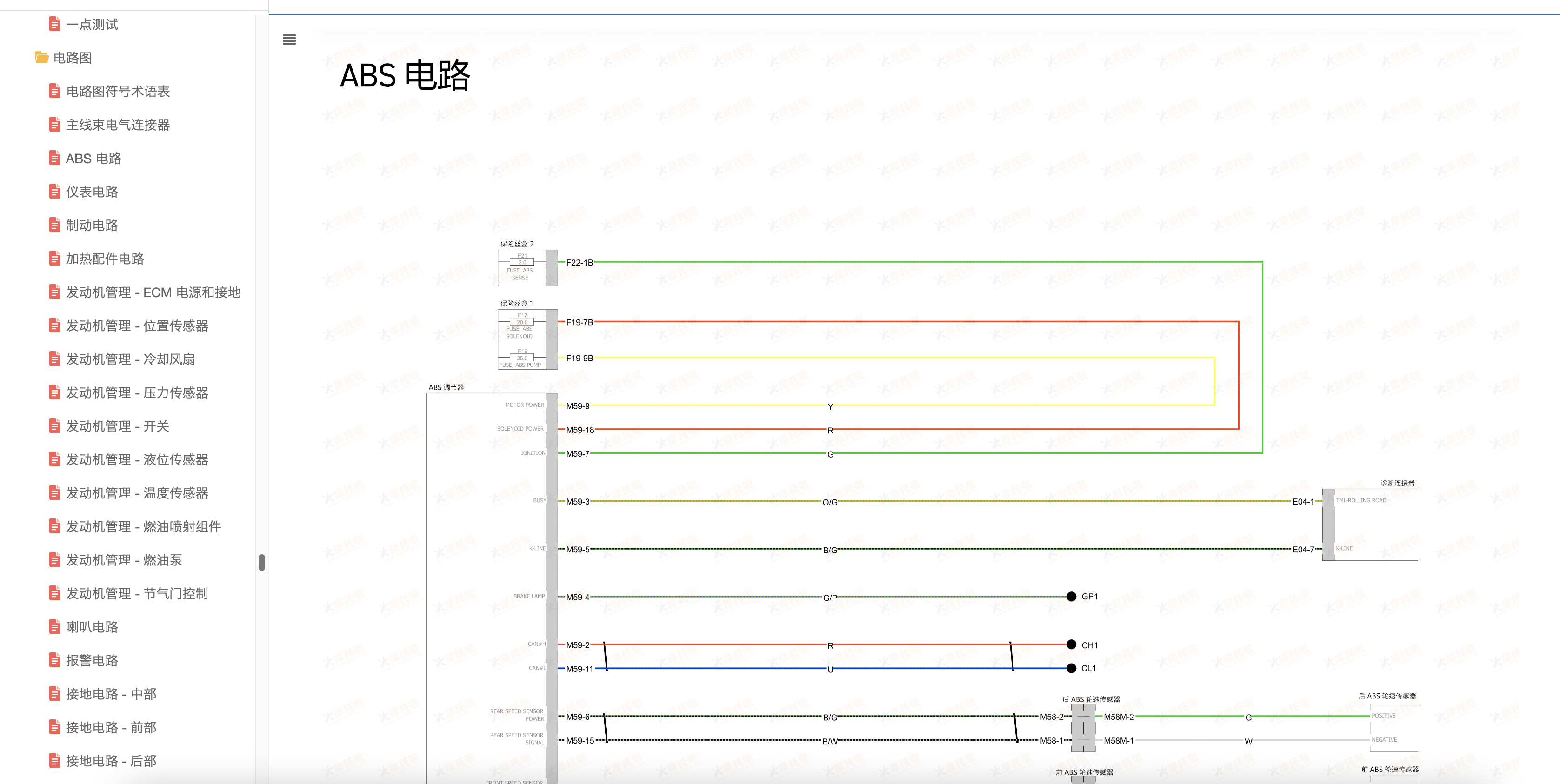The width and height of the screenshot is (1560, 784).
Task: Click the sidebar scrollbar thumb
Action: (x=261, y=562)
